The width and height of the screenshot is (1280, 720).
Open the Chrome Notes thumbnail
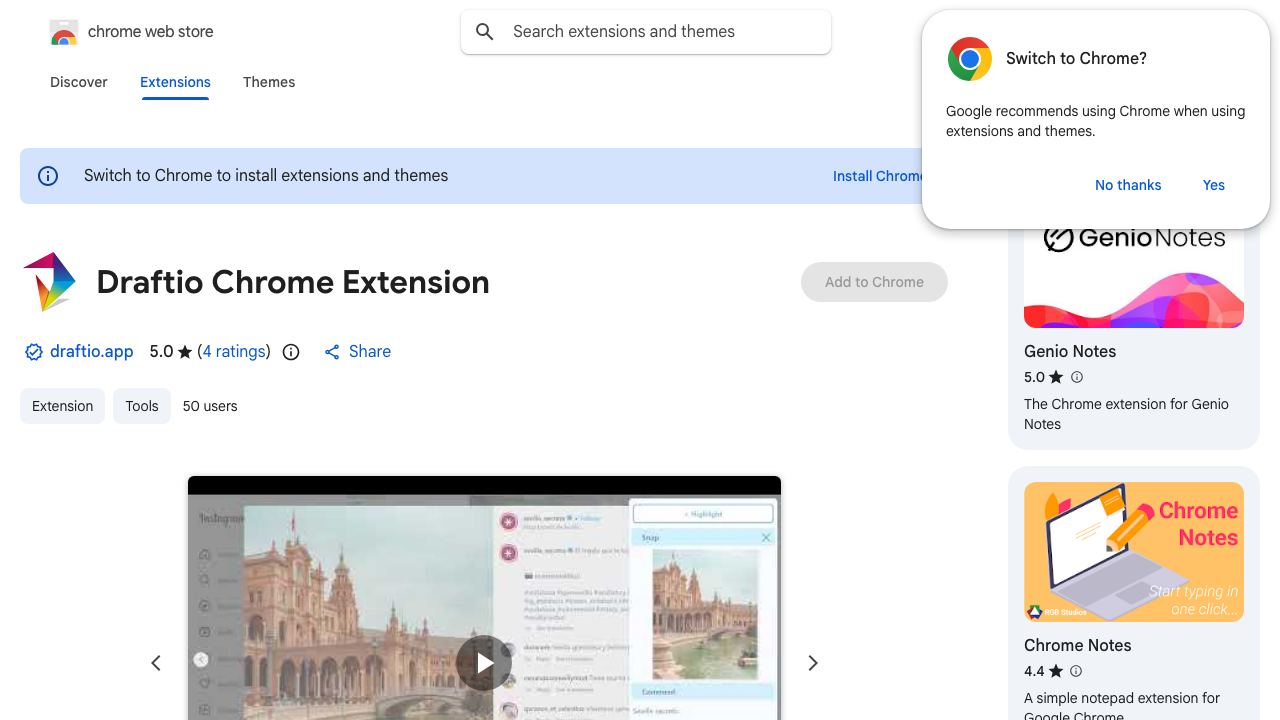(x=1134, y=552)
